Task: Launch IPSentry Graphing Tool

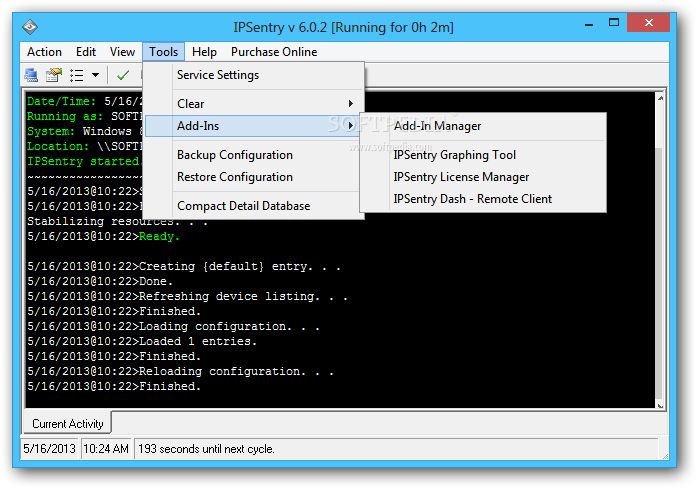Action: [x=483, y=155]
